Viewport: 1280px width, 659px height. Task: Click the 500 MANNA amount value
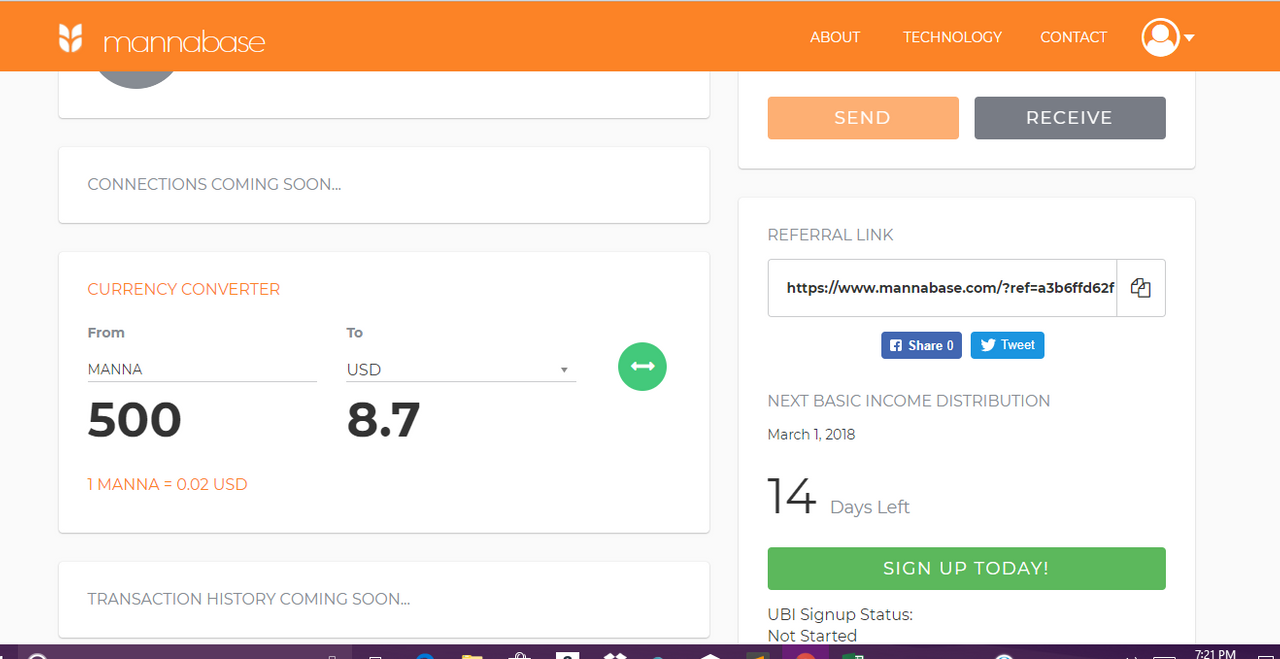tap(135, 420)
